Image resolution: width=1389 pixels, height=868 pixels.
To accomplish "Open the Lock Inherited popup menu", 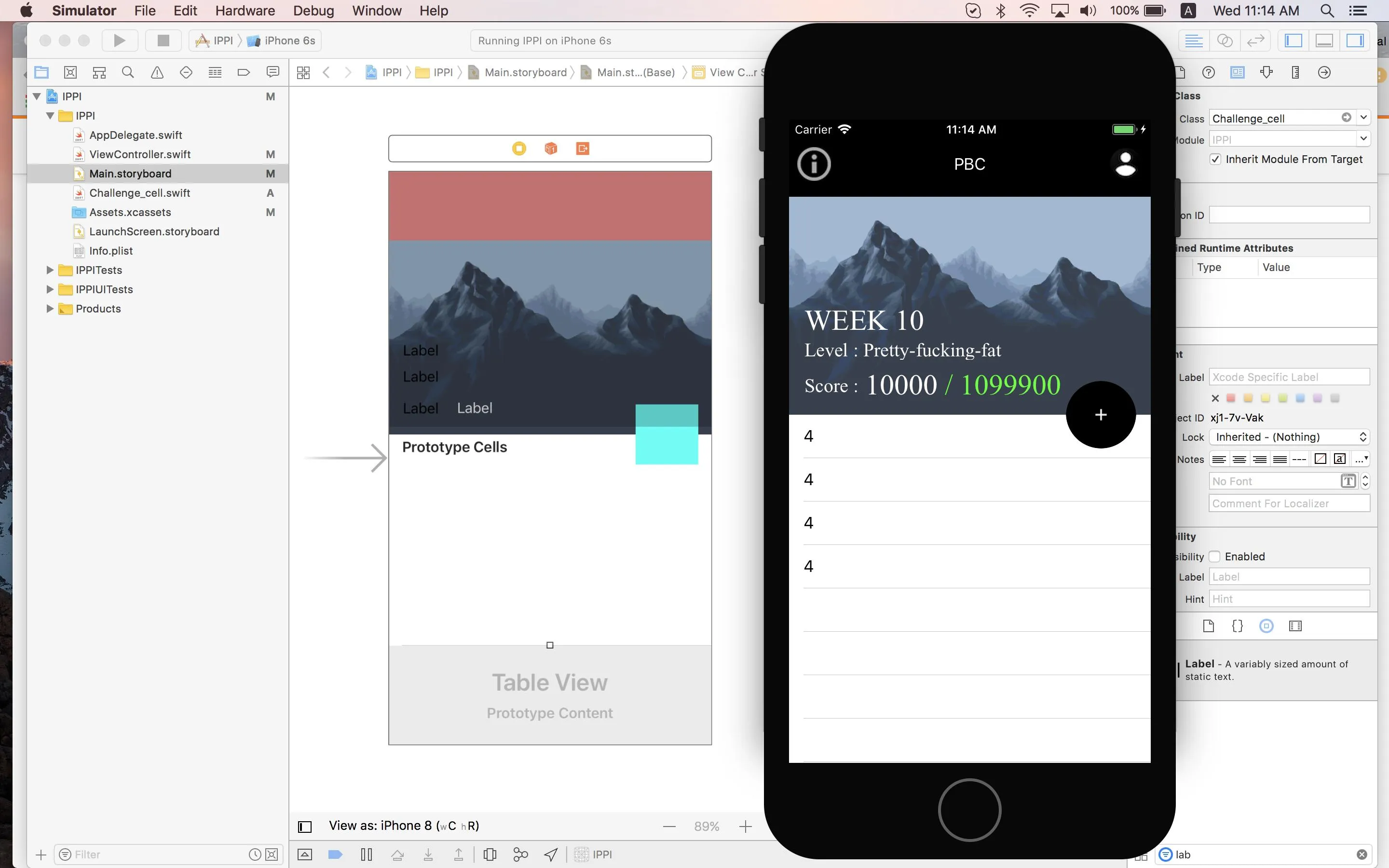I will pos(1289,437).
